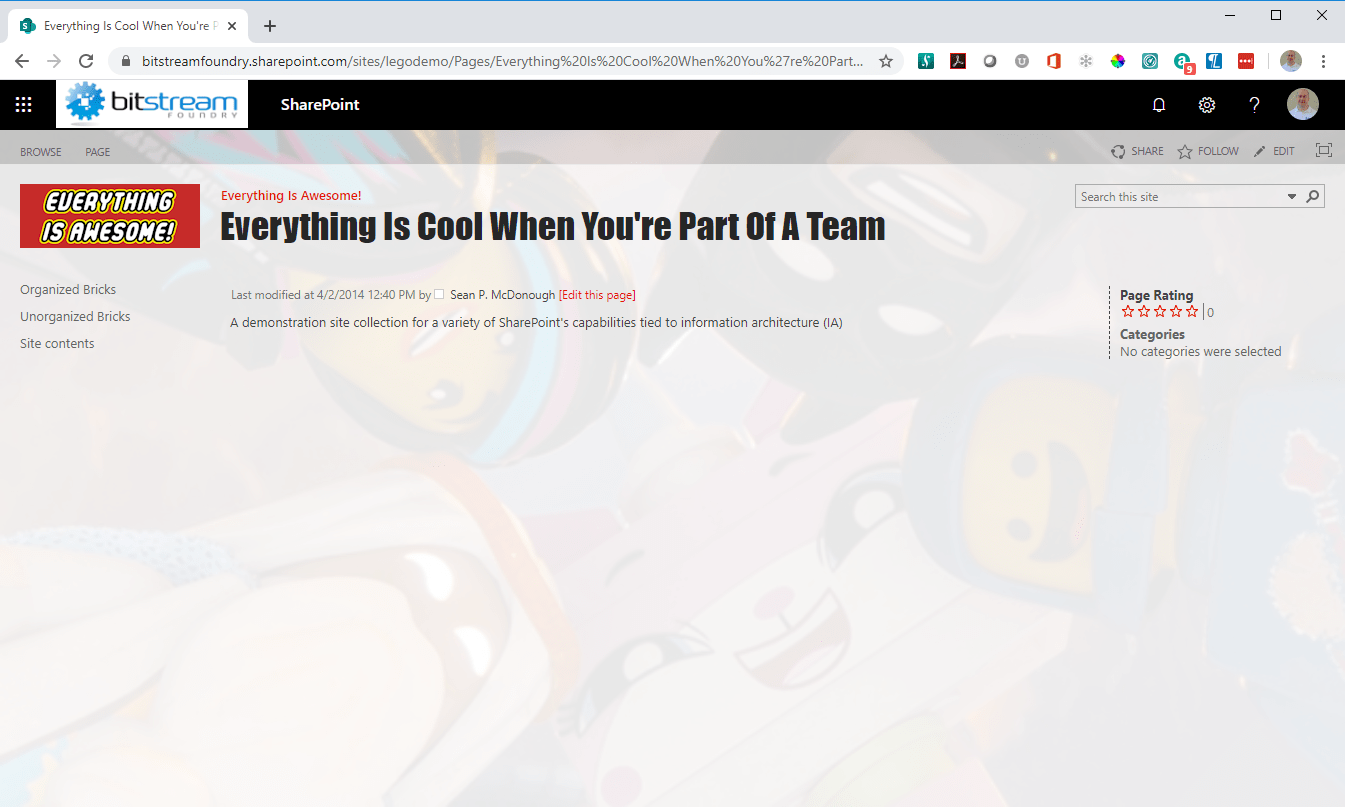The width and height of the screenshot is (1345, 807).
Task: Click the search magnifier icon
Action: click(x=1314, y=196)
